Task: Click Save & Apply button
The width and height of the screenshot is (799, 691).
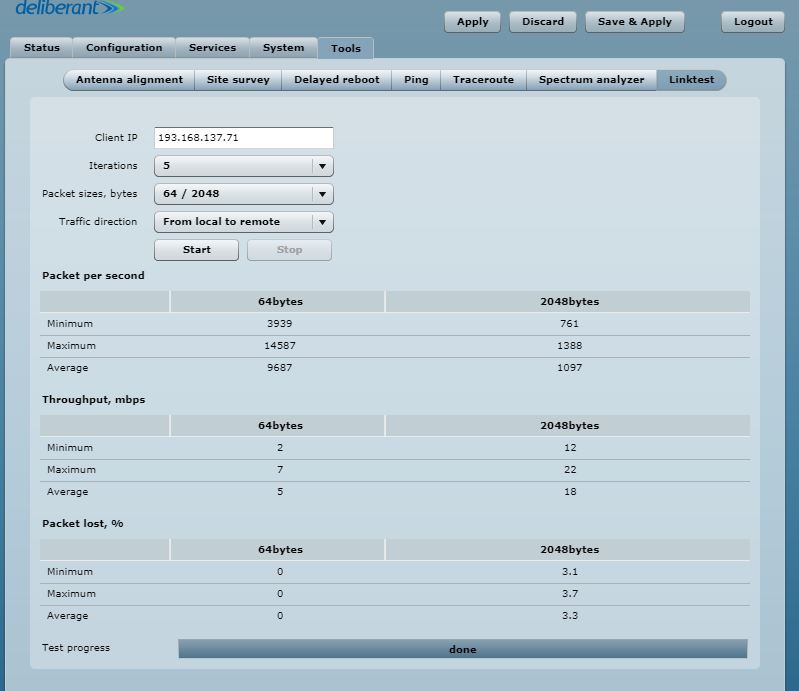Action: pyautogui.click(x=635, y=22)
